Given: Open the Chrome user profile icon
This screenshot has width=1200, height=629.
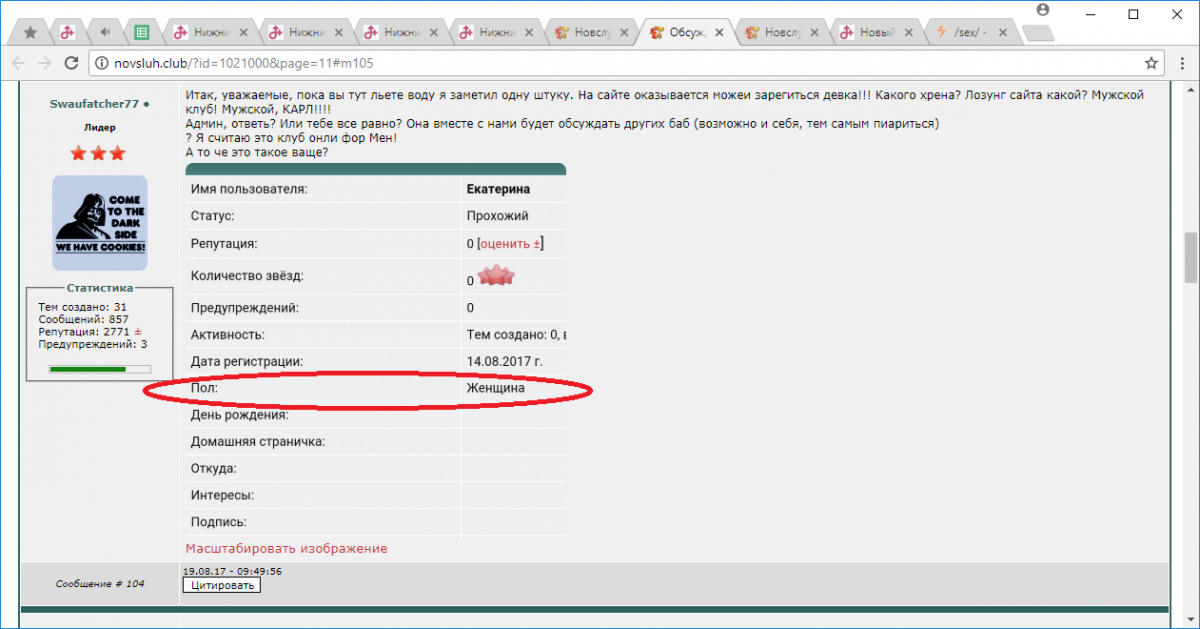Looking at the screenshot, I should click(1043, 10).
